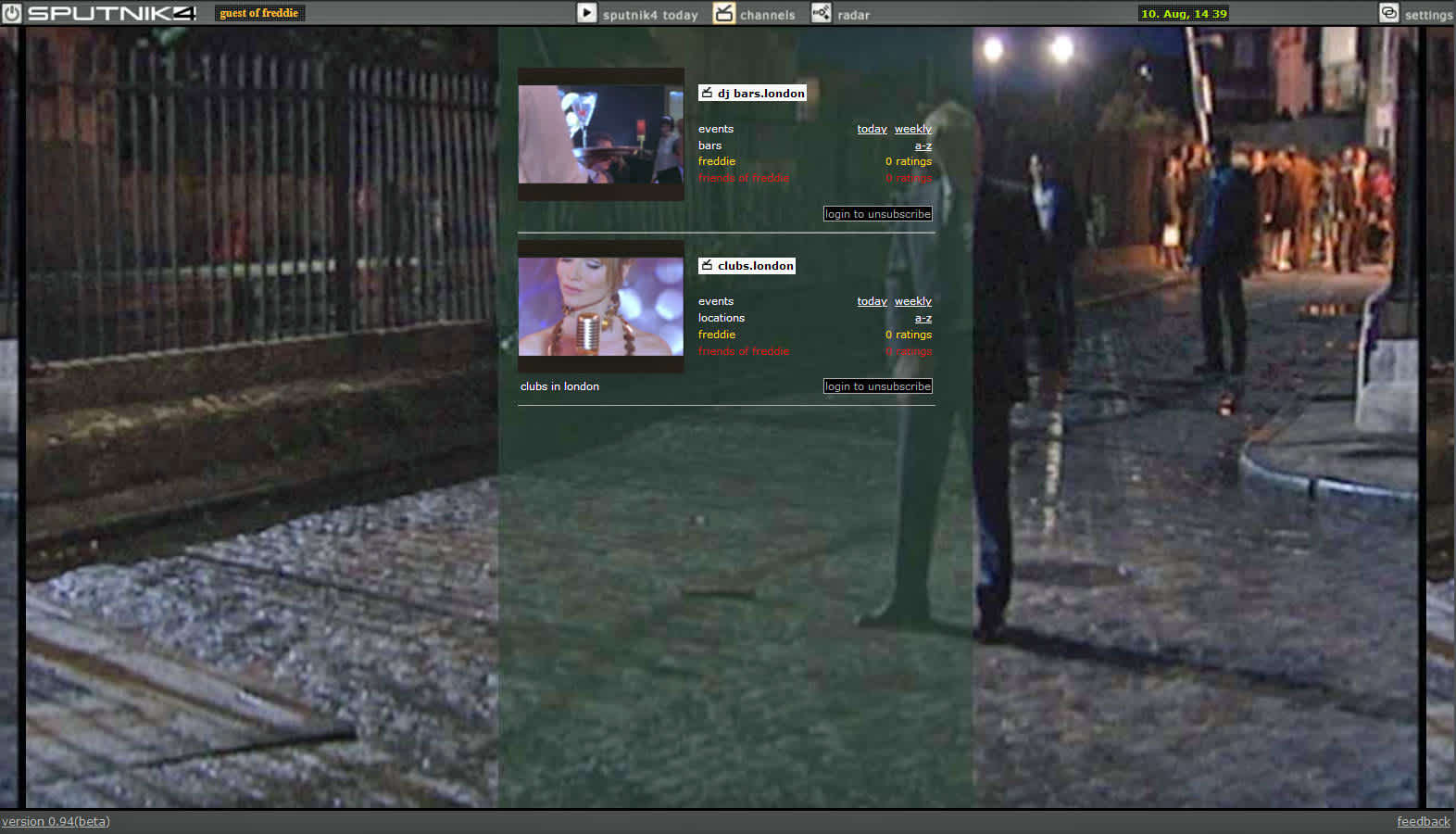Screen dimensions: 1456x834
Task: Click a-z link in bars row
Action: [x=923, y=145]
